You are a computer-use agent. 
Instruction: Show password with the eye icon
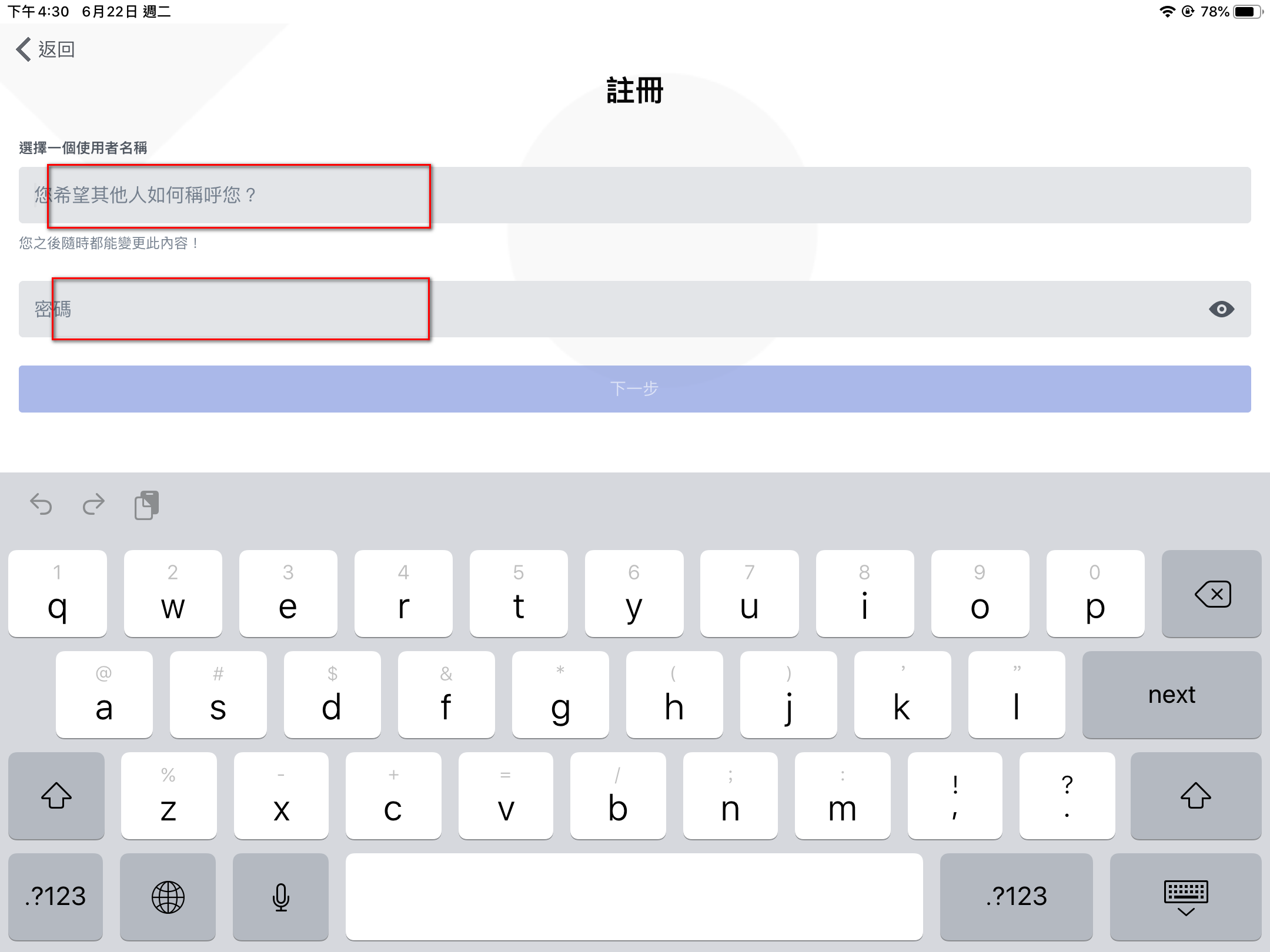(x=1221, y=309)
